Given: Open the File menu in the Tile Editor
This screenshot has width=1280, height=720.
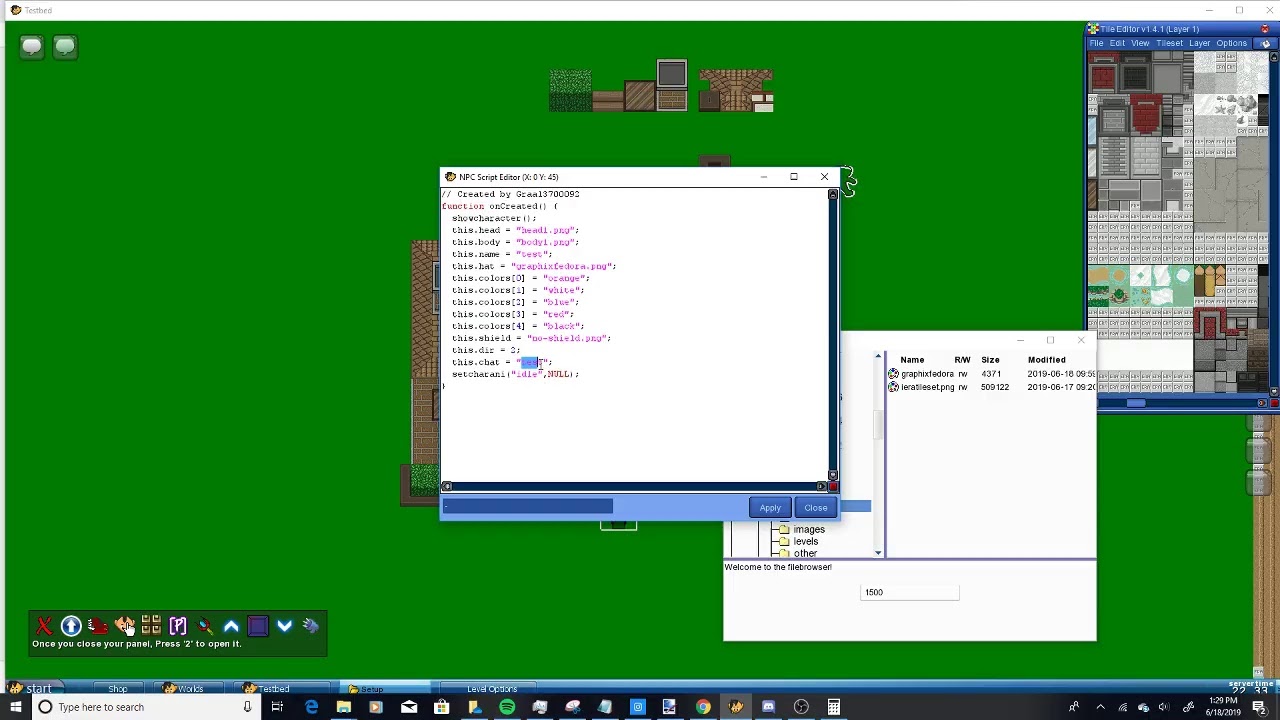Looking at the screenshot, I should [x=1096, y=43].
